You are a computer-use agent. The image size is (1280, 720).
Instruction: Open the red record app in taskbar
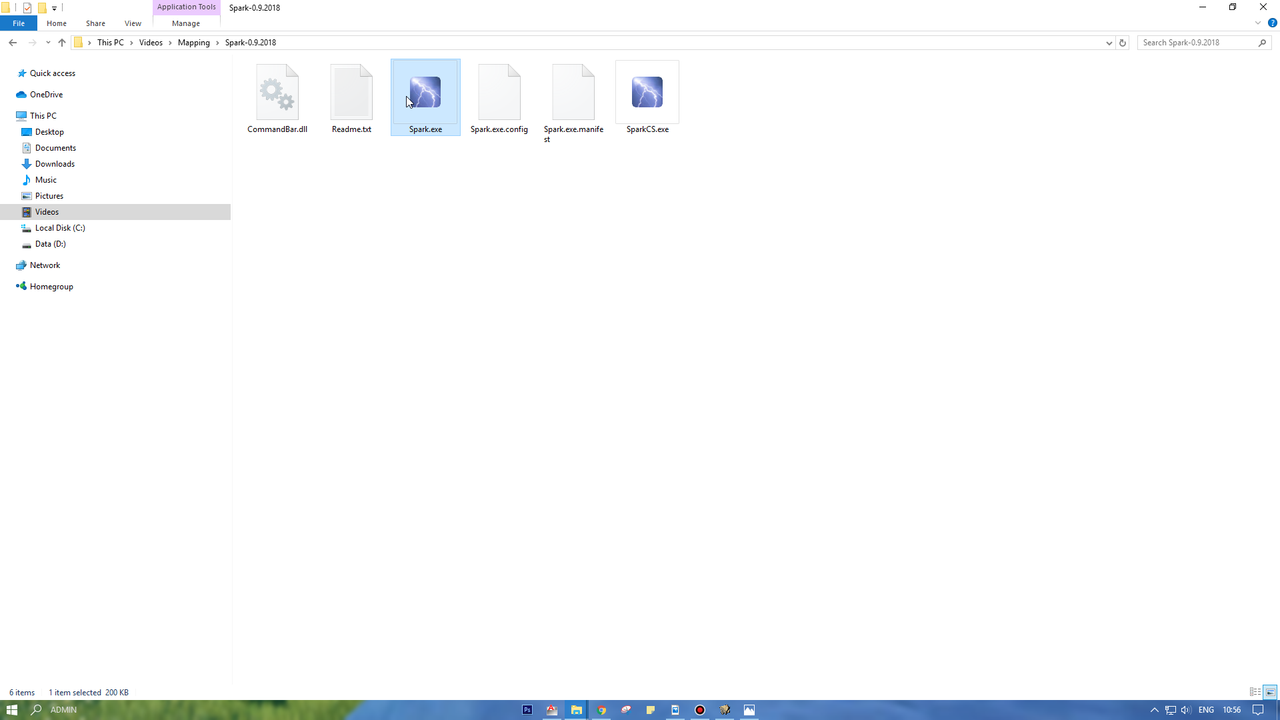point(700,710)
